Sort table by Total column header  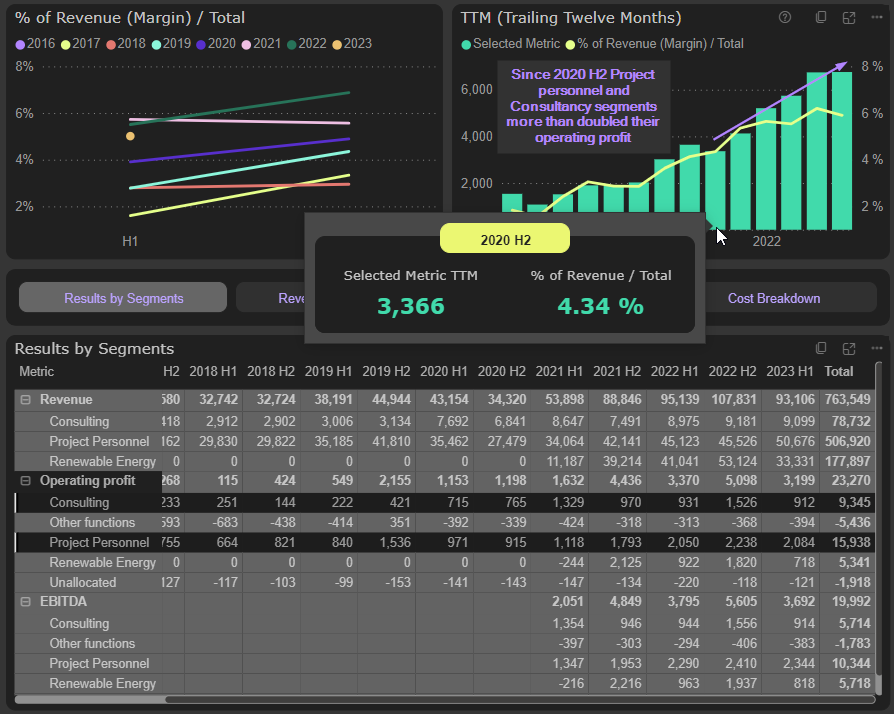pos(838,371)
